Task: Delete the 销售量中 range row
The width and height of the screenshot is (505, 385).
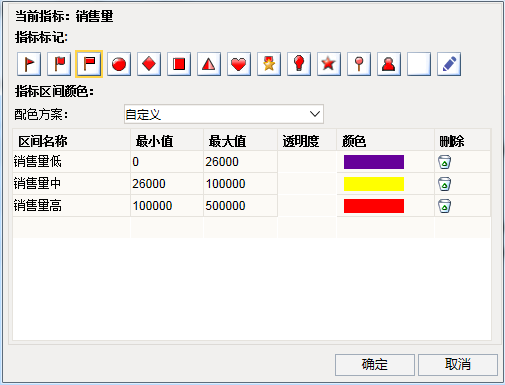Action: coord(444,184)
